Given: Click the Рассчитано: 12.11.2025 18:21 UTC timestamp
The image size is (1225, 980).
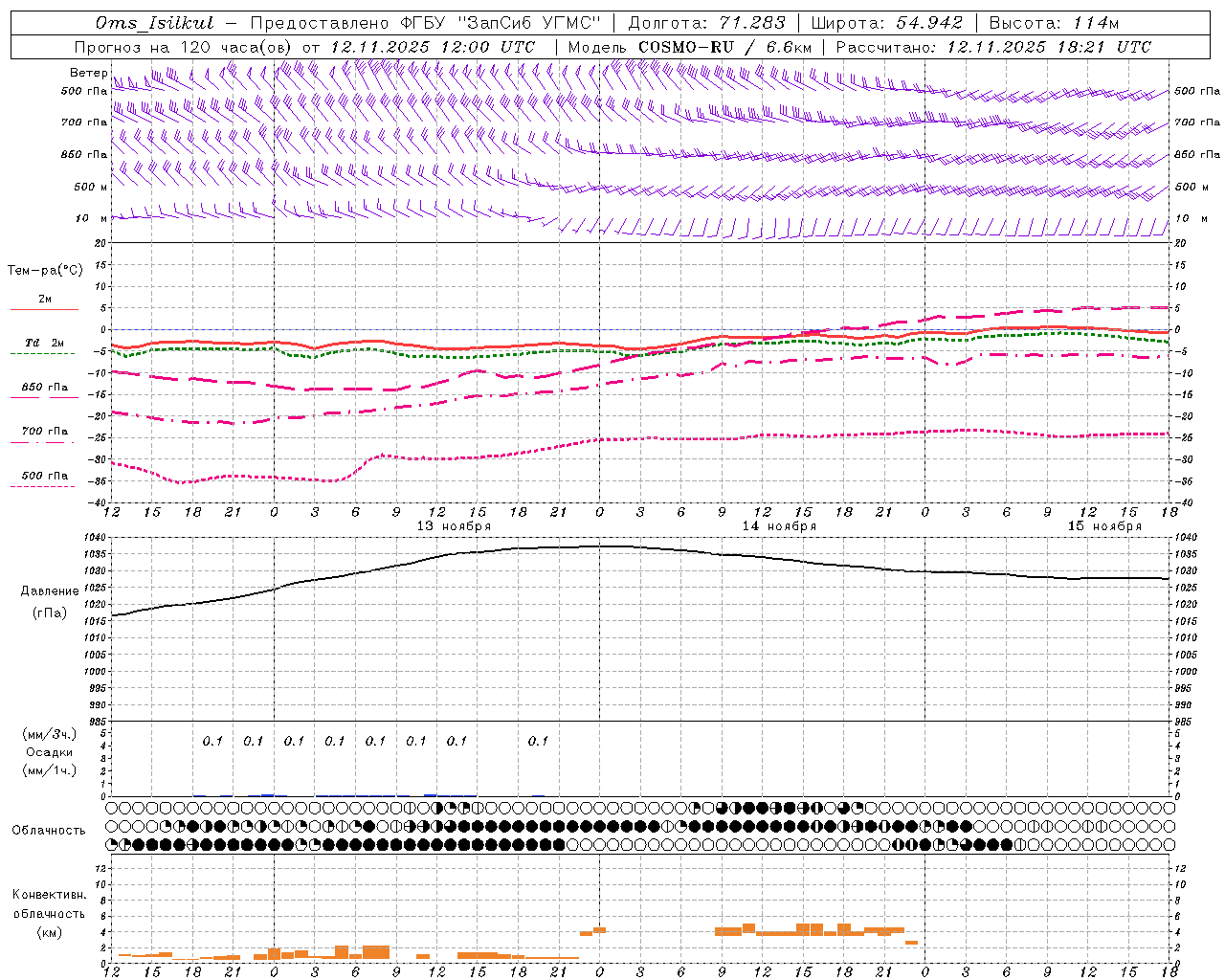Looking at the screenshot, I should [993, 47].
